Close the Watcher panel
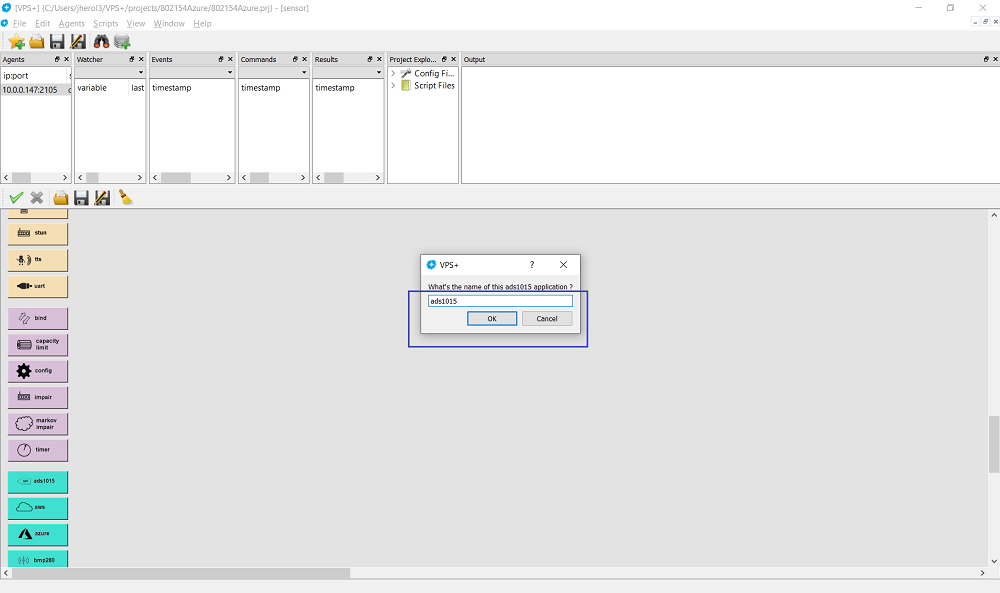Viewport: 1000px width, 593px height. click(141, 60)
